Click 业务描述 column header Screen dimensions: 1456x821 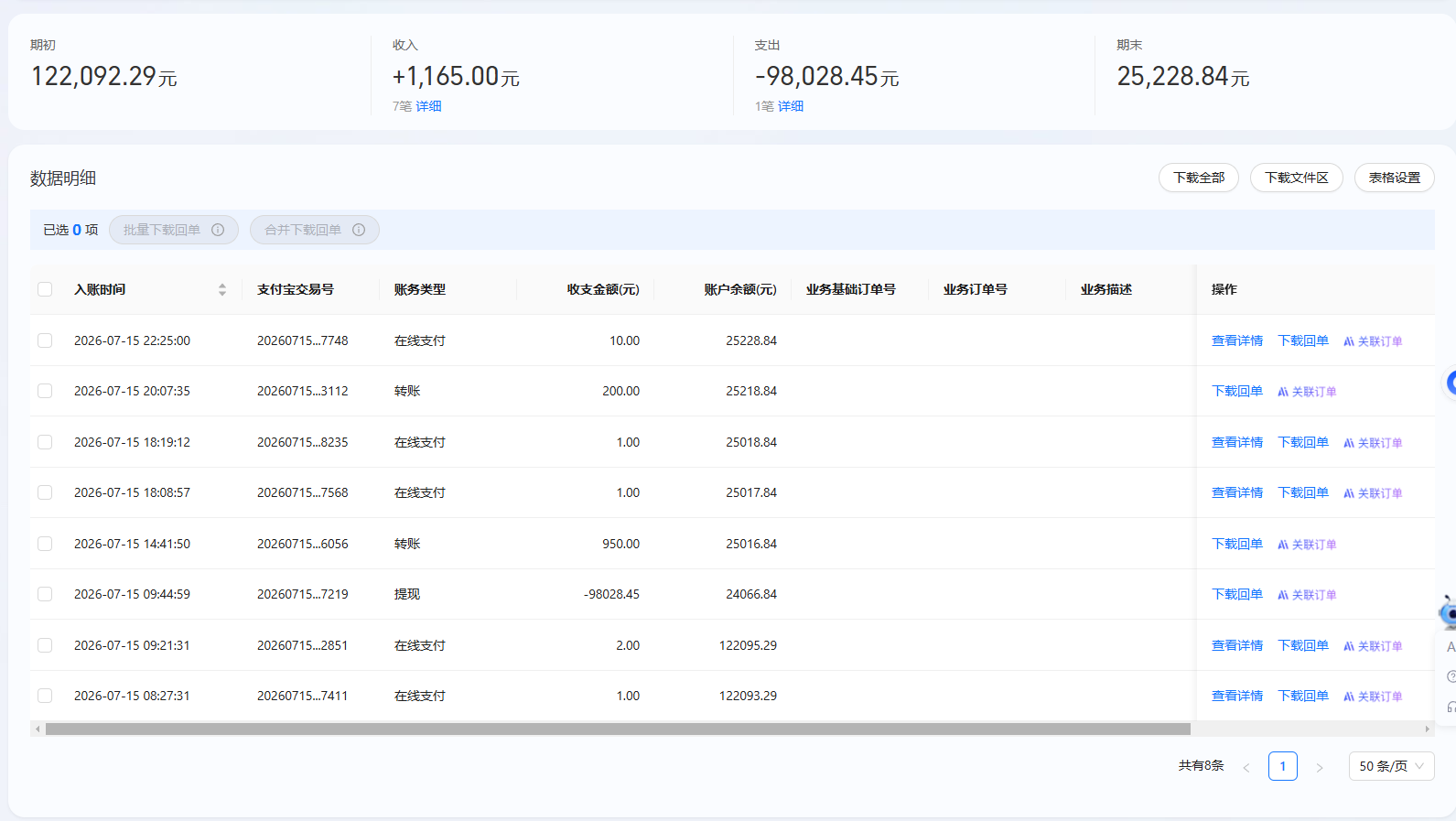coord(1106,289)
